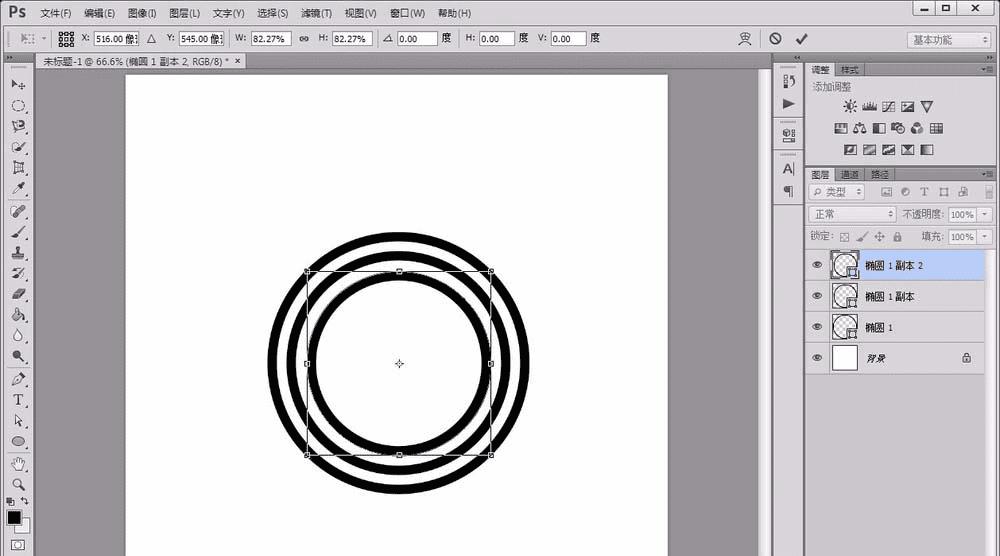
Task: Hide the 椭圆 1 副本 2 layer
Action: [817, 265]
